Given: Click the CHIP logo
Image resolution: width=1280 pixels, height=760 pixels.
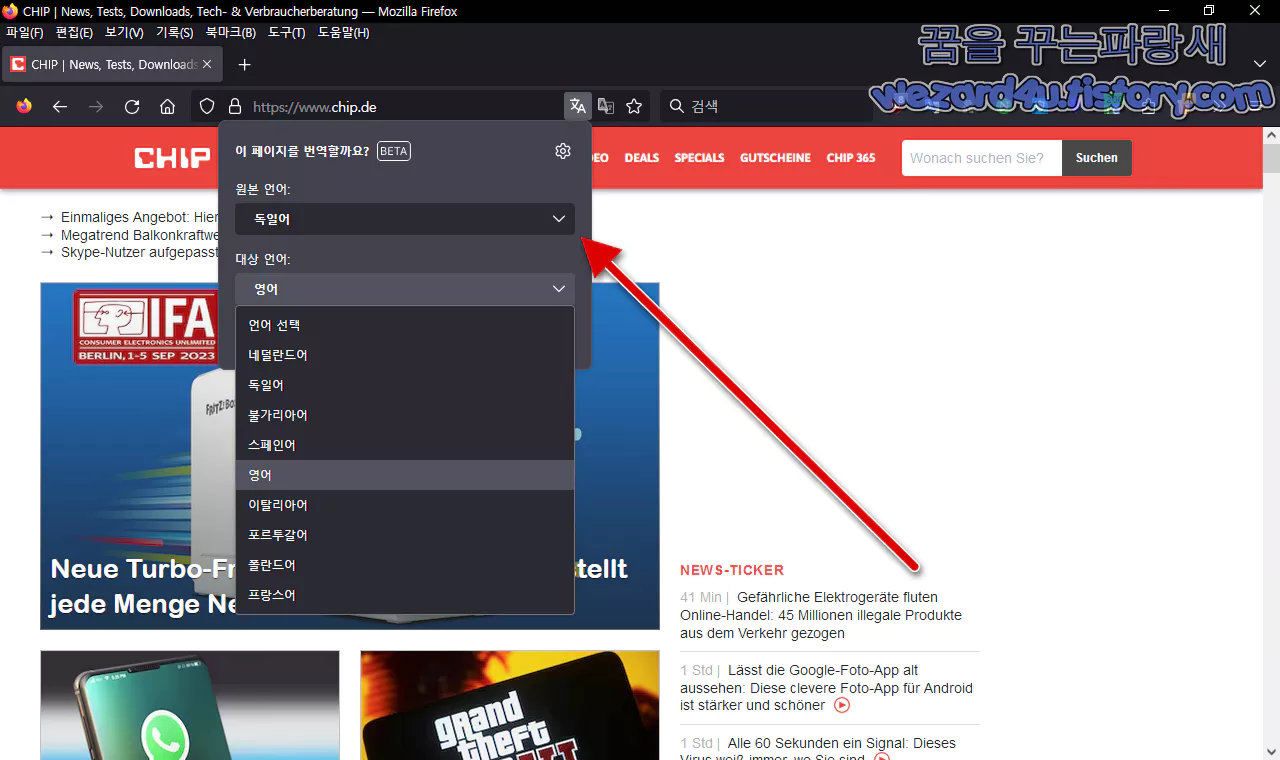Looking at the screenshot, I should coord(170,157).
